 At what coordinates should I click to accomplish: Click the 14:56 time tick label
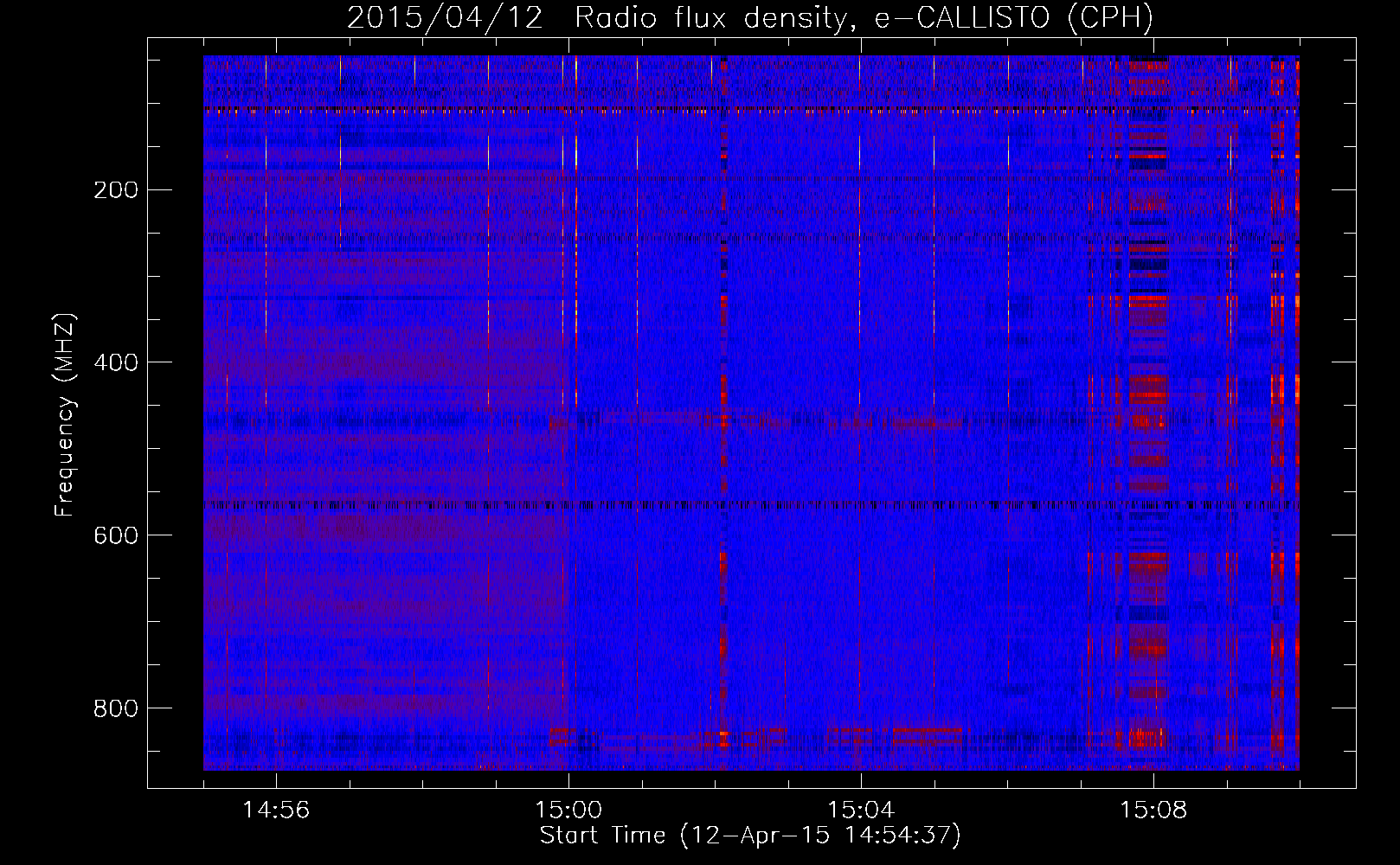(x=276, y=811)
